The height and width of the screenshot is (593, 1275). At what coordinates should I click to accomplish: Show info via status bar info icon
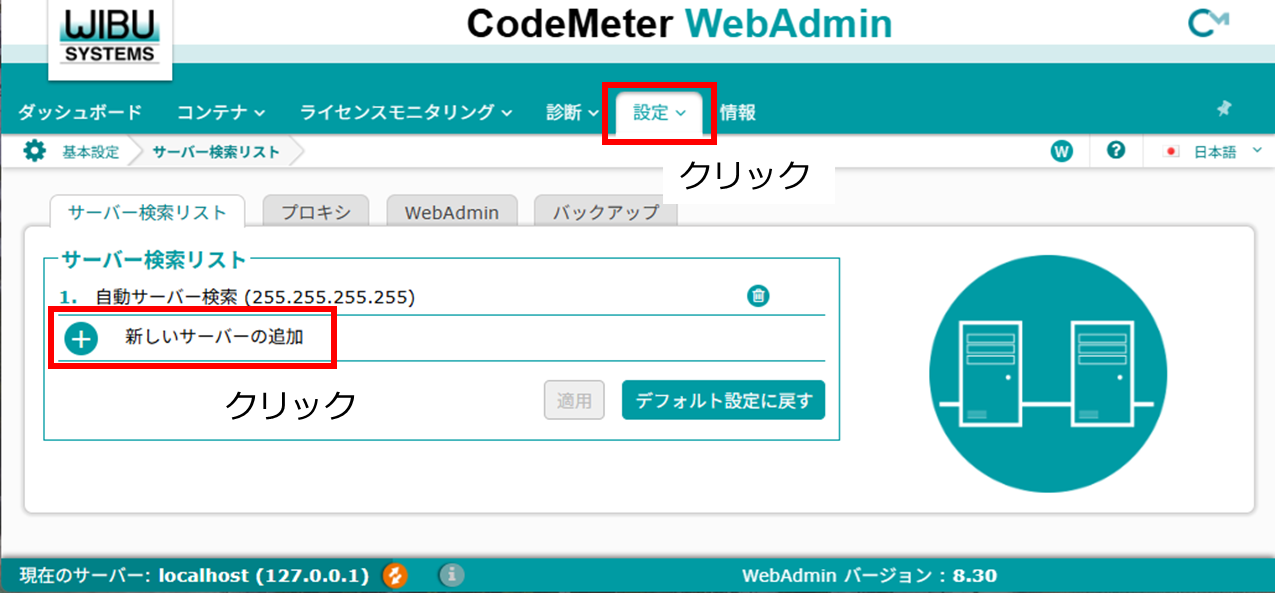pos(452,575)
